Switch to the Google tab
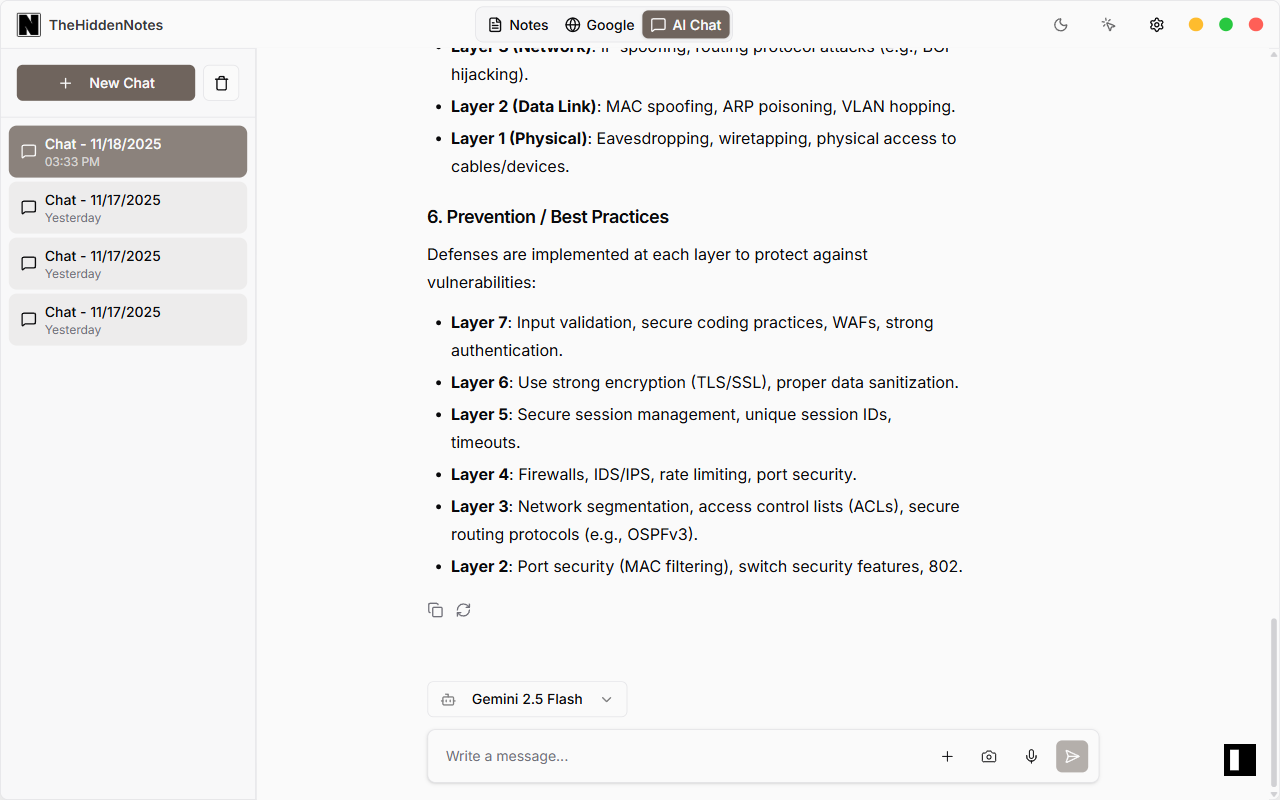1280x800 pixels. click(x=600, y=24)
